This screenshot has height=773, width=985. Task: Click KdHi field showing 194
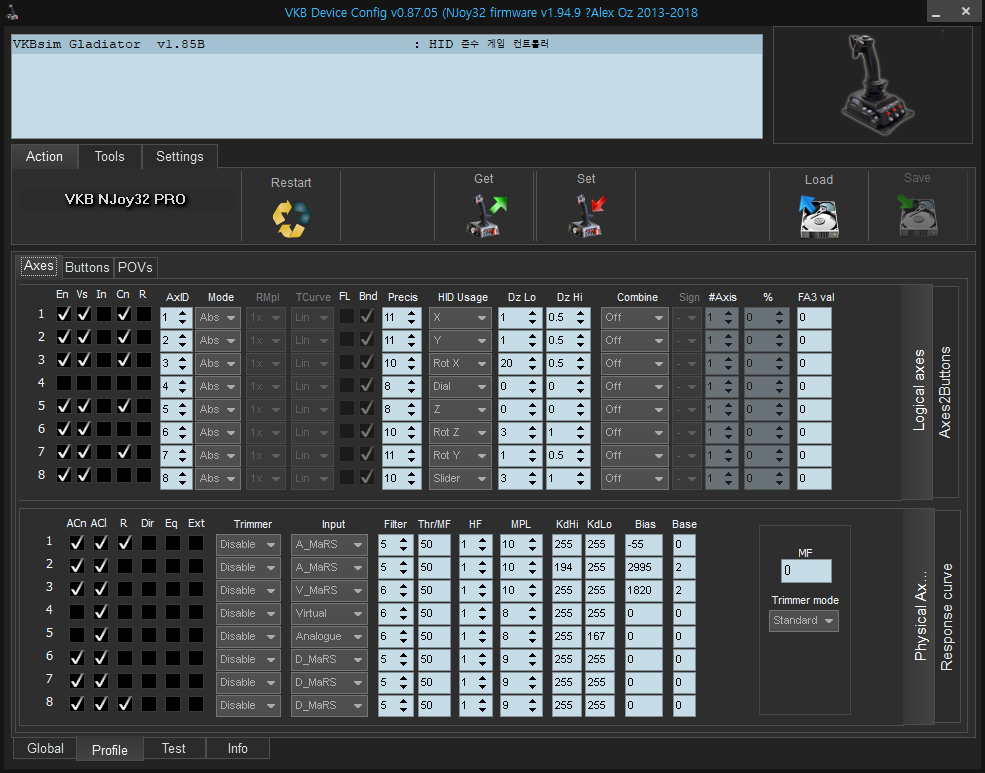[567, 568]
